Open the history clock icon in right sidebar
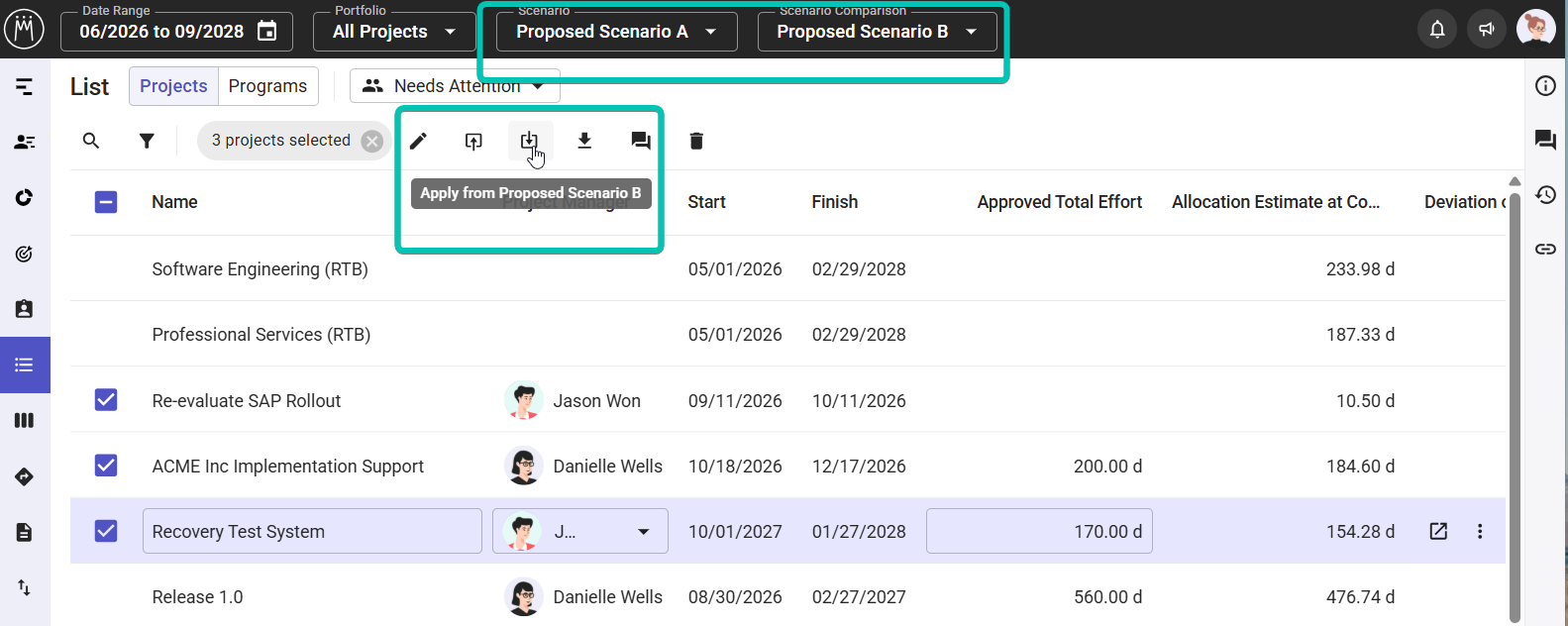The width and height of the screenshot is (1568, 626). coord(1545,194)
